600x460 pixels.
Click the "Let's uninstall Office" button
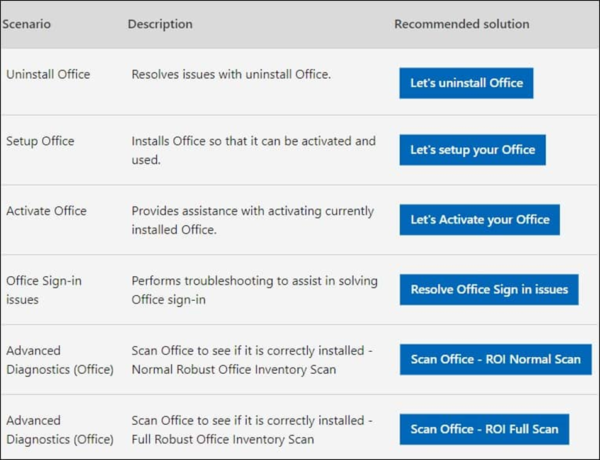click(466, 83)
